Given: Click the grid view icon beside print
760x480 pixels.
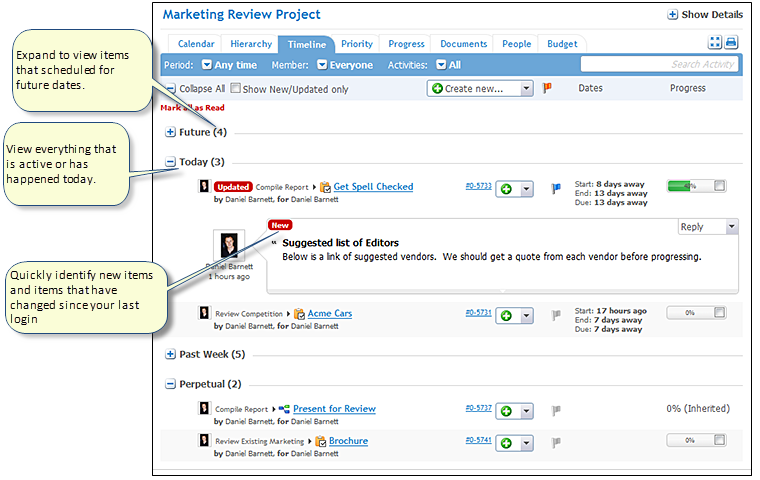Looking at the screenshot, I should [x=715, y=43].
